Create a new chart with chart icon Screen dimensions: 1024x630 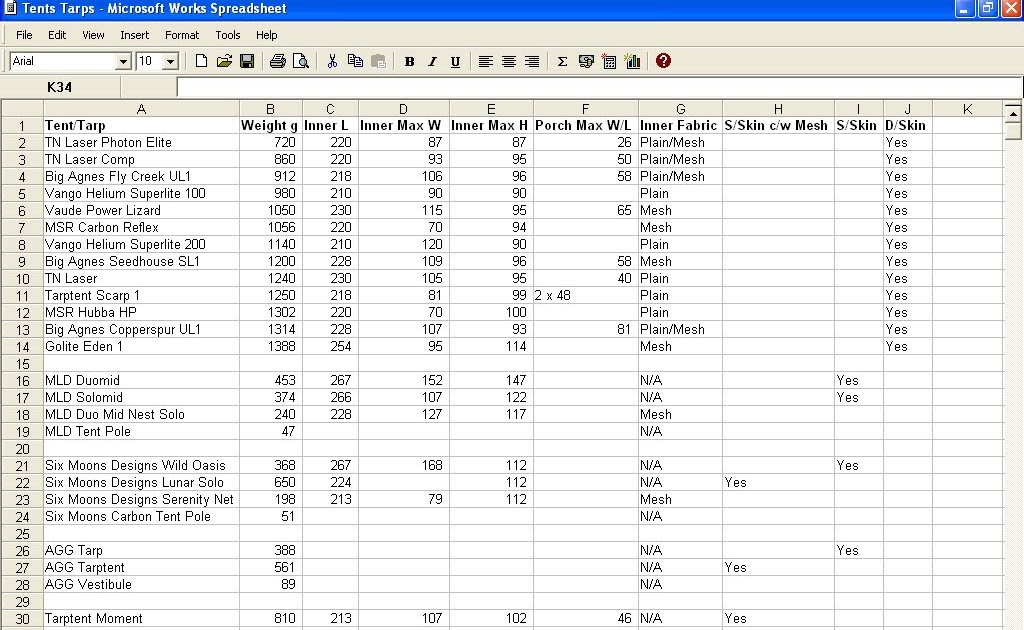pyautogui.click(x=632, y=61)
